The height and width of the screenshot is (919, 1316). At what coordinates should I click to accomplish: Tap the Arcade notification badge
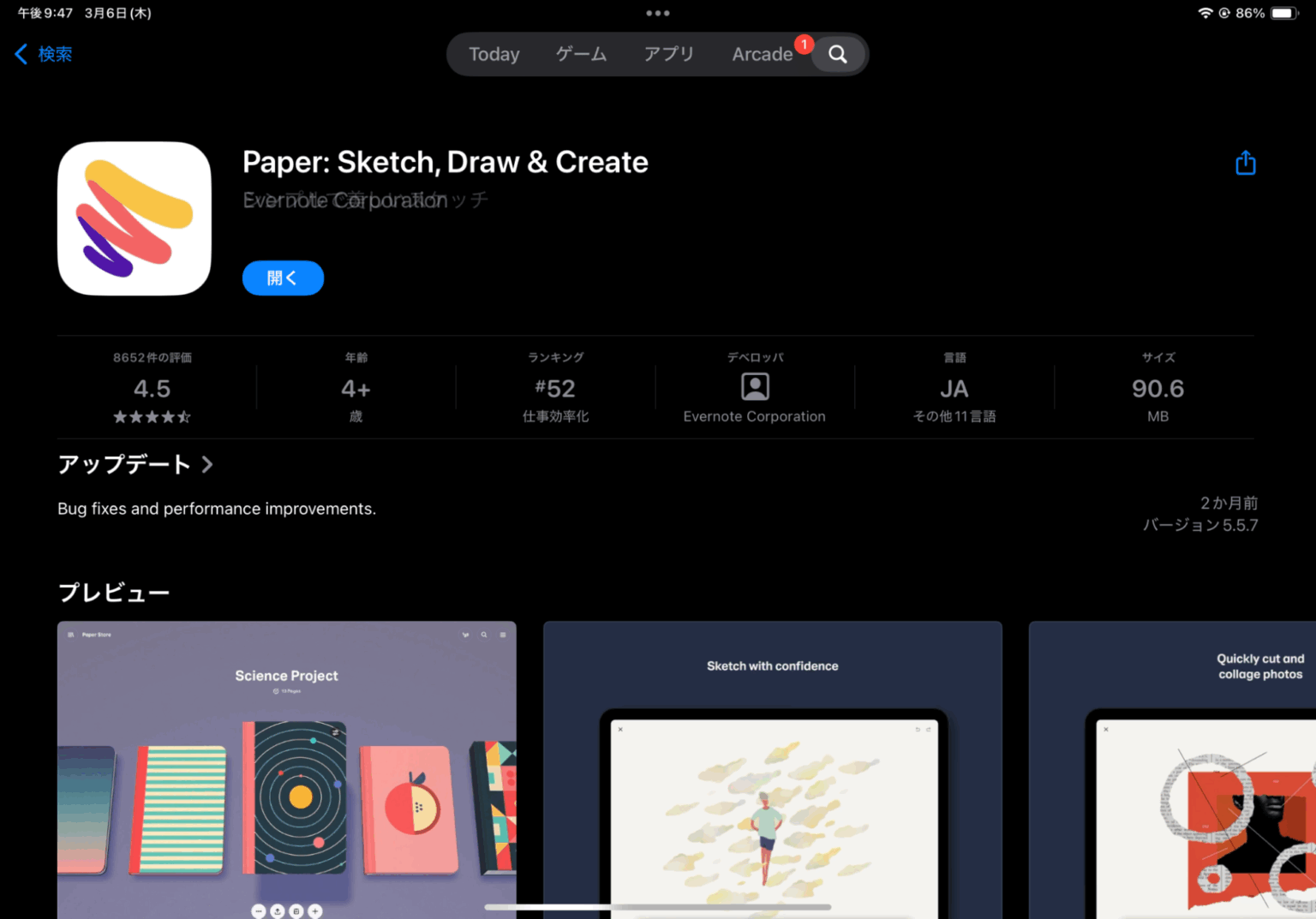(804, 45)
